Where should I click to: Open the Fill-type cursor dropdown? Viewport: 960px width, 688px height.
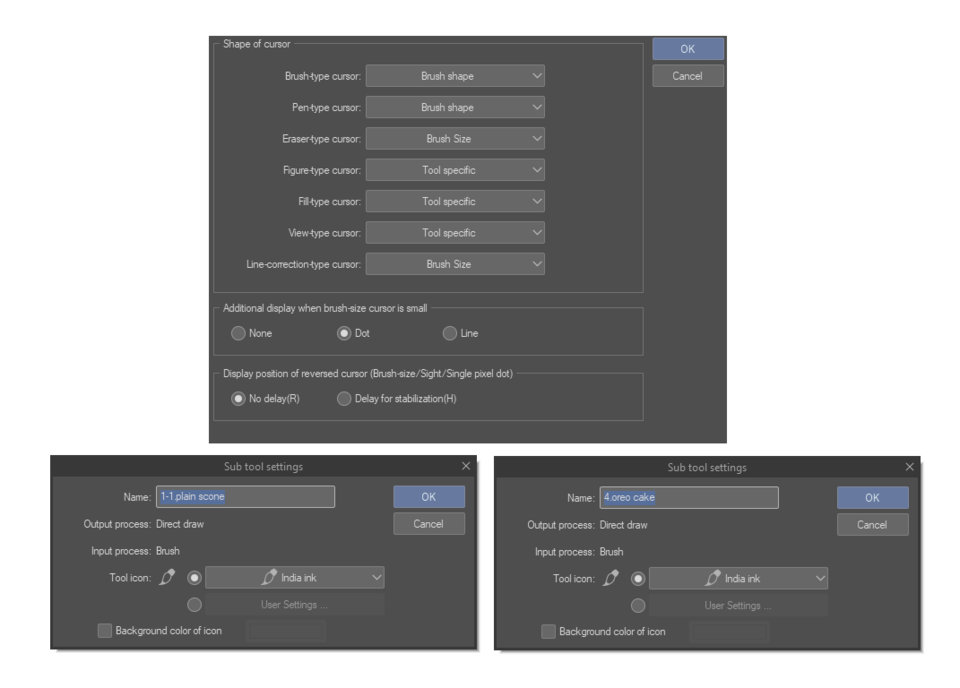[455, 201]
